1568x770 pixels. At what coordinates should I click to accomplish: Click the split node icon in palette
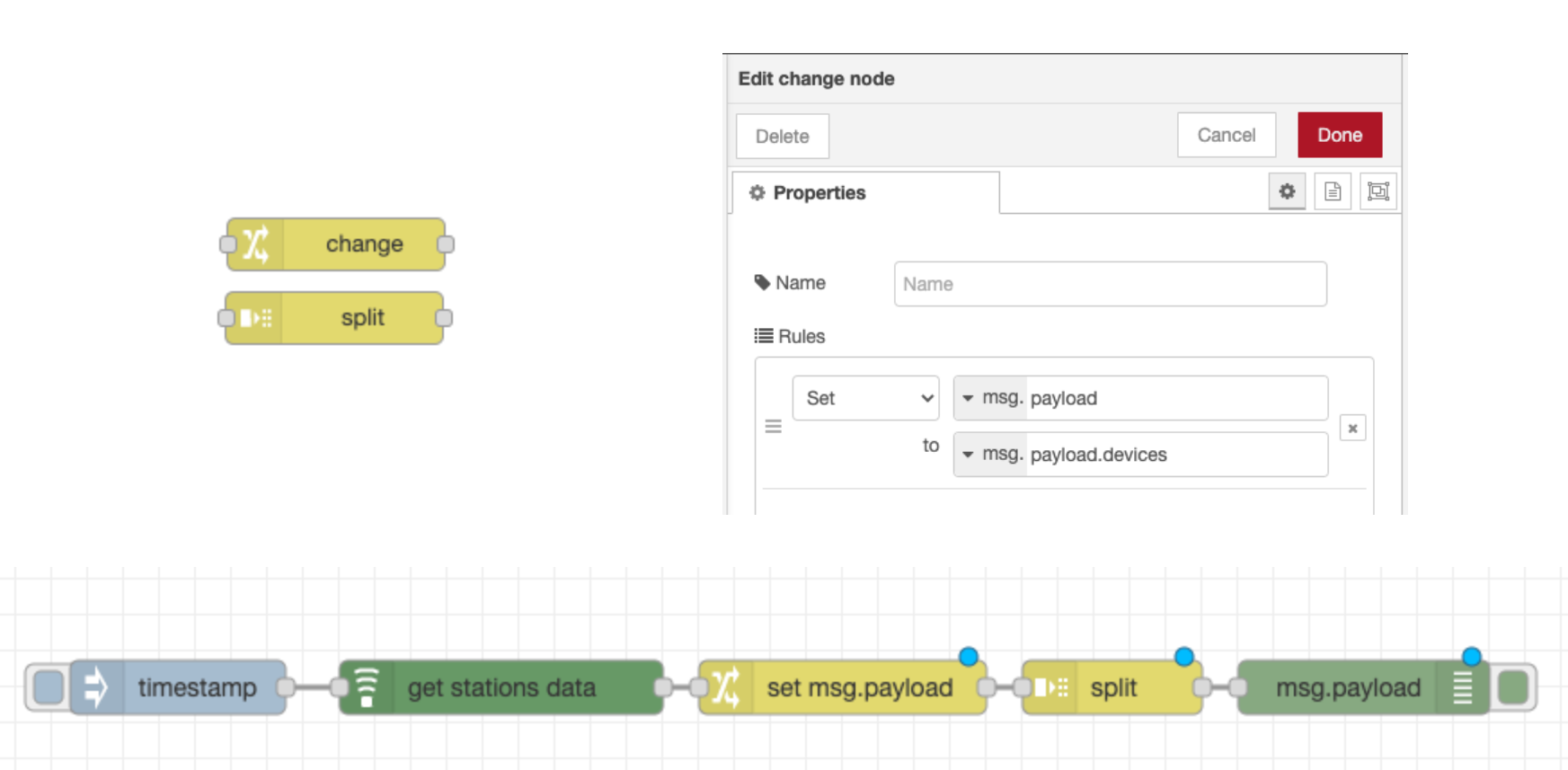click(255, 318)
